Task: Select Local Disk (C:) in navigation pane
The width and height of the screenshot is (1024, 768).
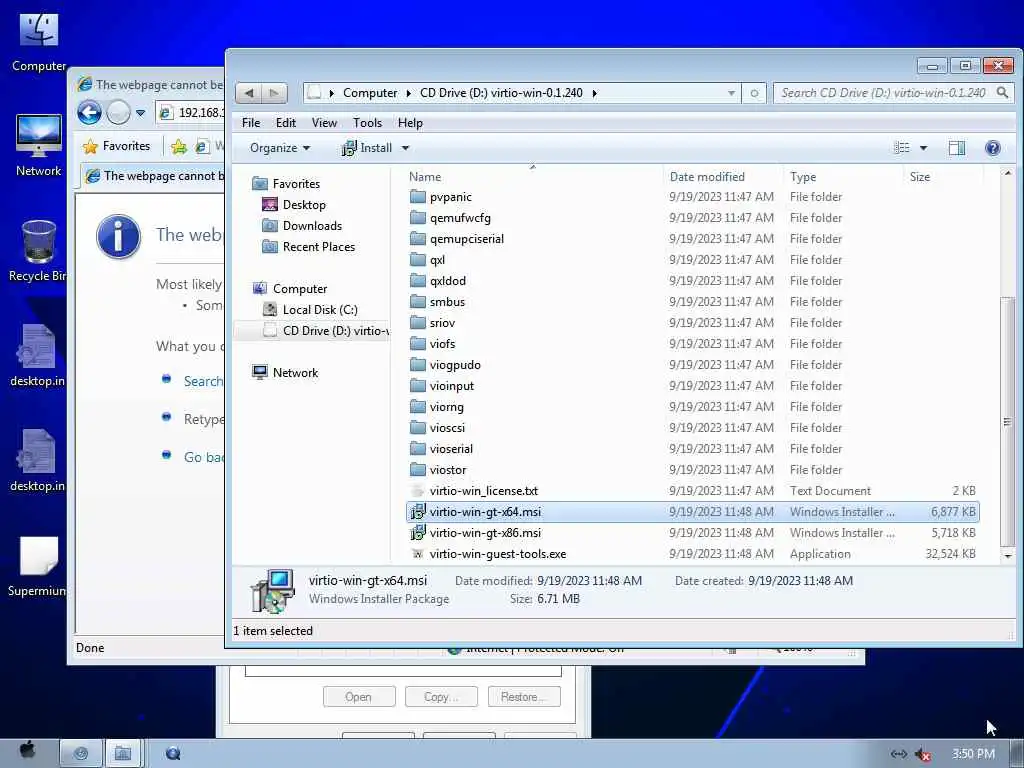Action: (x=319, y=310)
